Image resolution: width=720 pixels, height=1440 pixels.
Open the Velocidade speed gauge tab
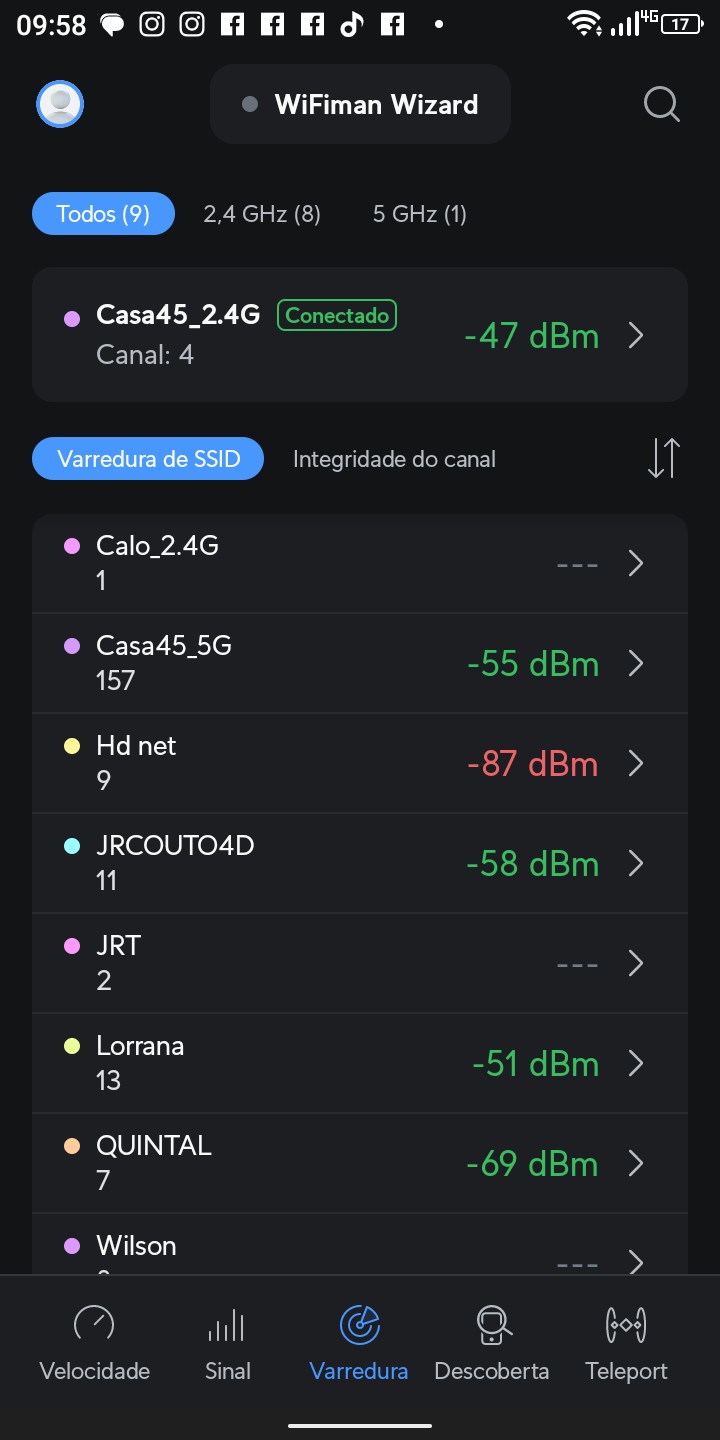(94, 1326)
